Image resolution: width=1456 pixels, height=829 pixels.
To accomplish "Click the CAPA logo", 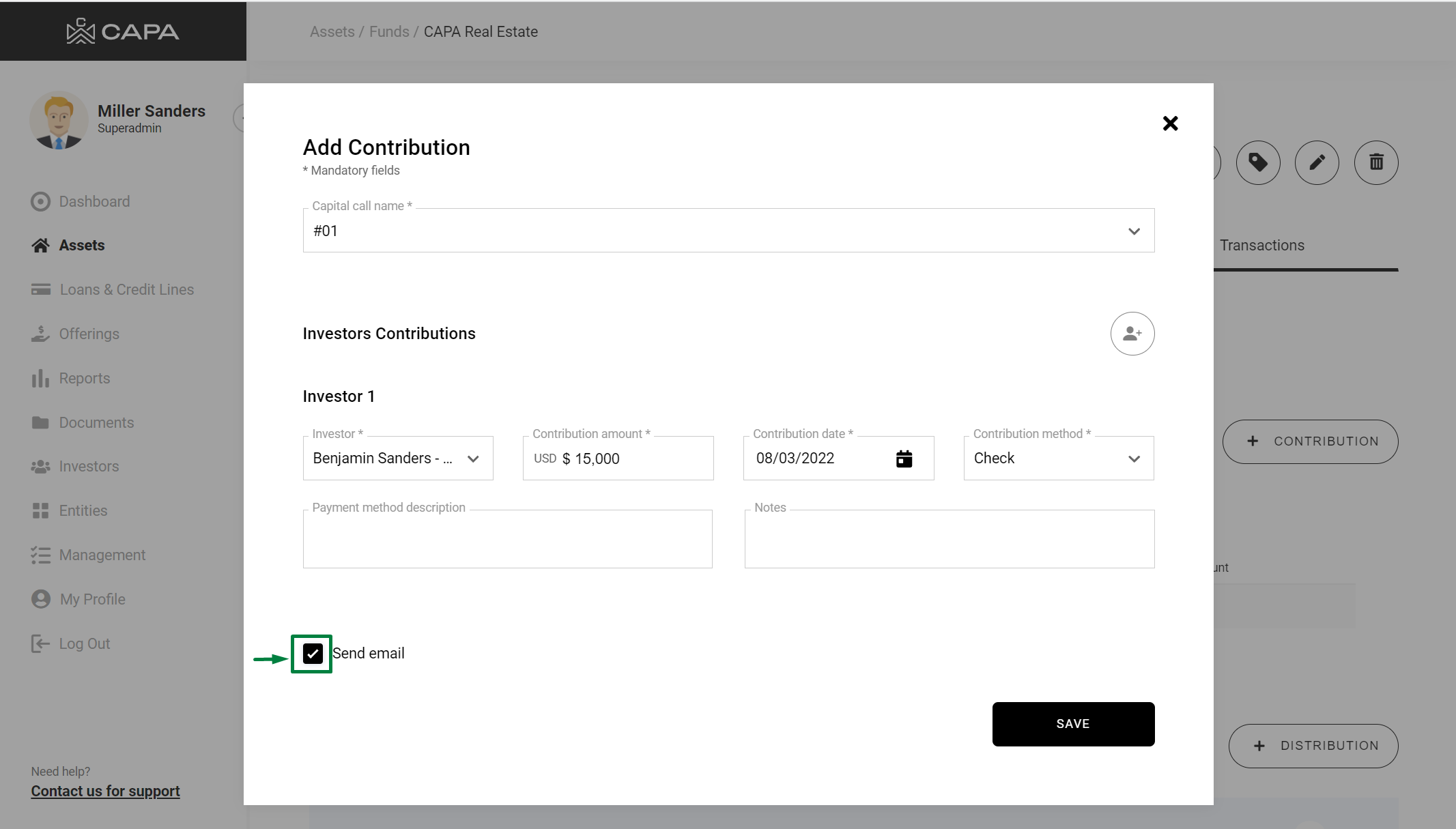I will click(x=123, y=31).
